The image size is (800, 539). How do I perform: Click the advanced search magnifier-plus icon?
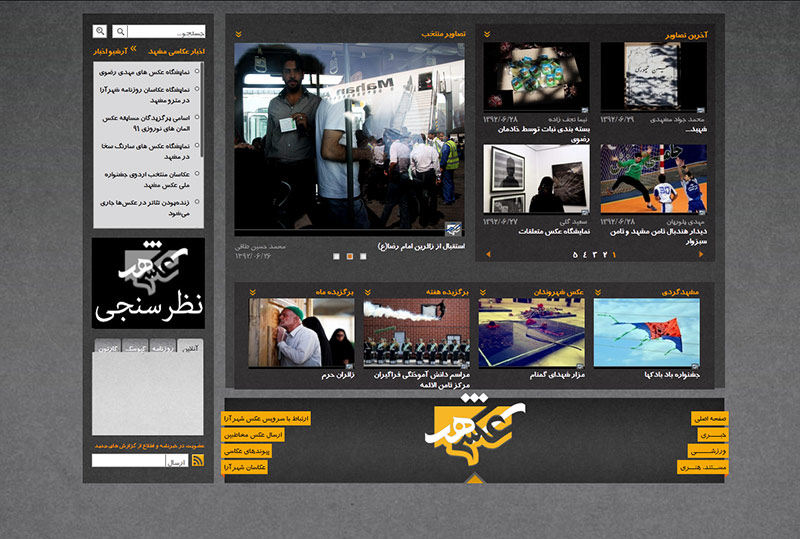pyautogui.click(x=100, y=31)
